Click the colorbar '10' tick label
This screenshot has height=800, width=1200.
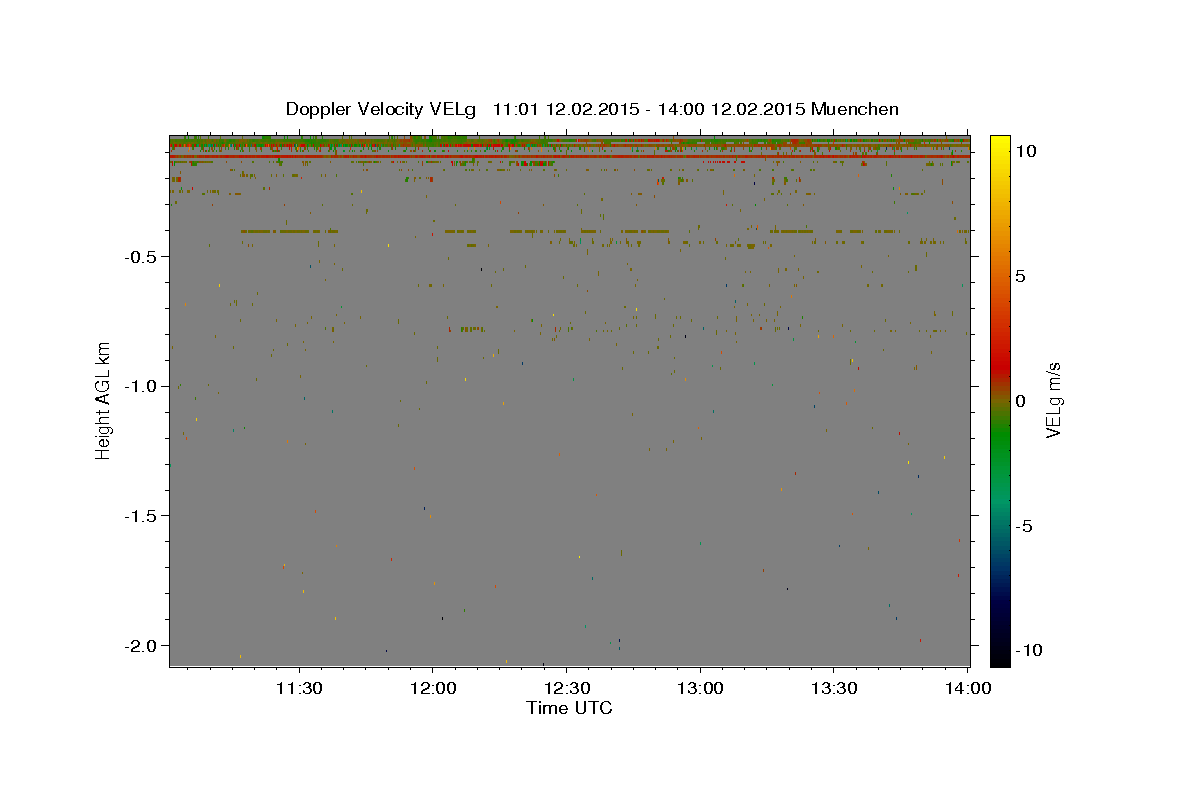[1025, 150]
